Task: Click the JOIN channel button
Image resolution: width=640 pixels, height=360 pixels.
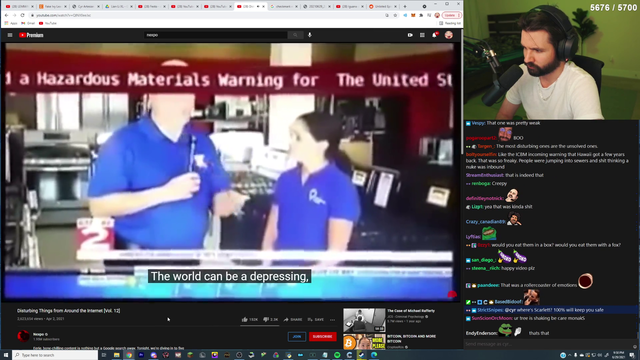Action: click(297, 336)
